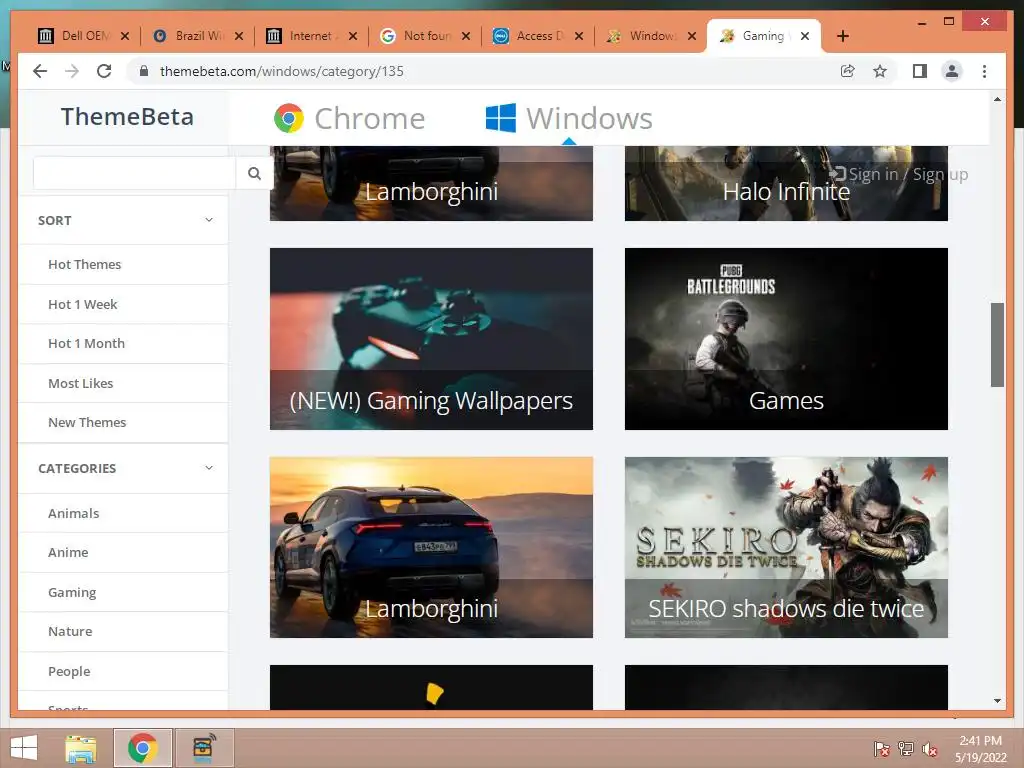Open File Explorer from taskbar

click(x=81, y=748)
